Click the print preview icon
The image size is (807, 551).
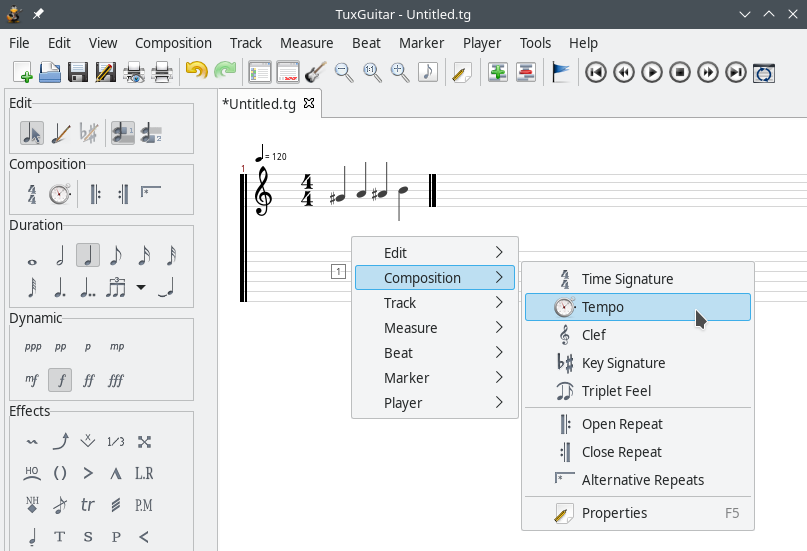[134, 72]
